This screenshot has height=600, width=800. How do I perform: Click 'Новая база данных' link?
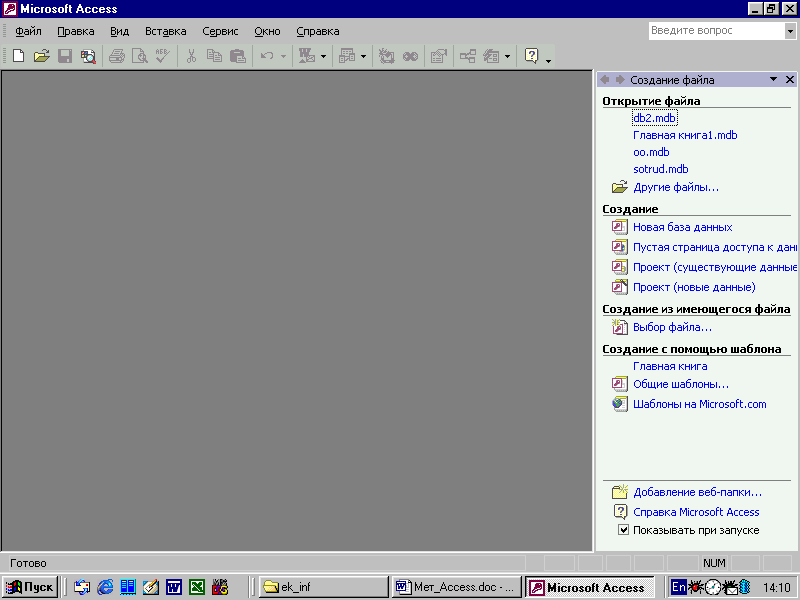coord(683,227)
